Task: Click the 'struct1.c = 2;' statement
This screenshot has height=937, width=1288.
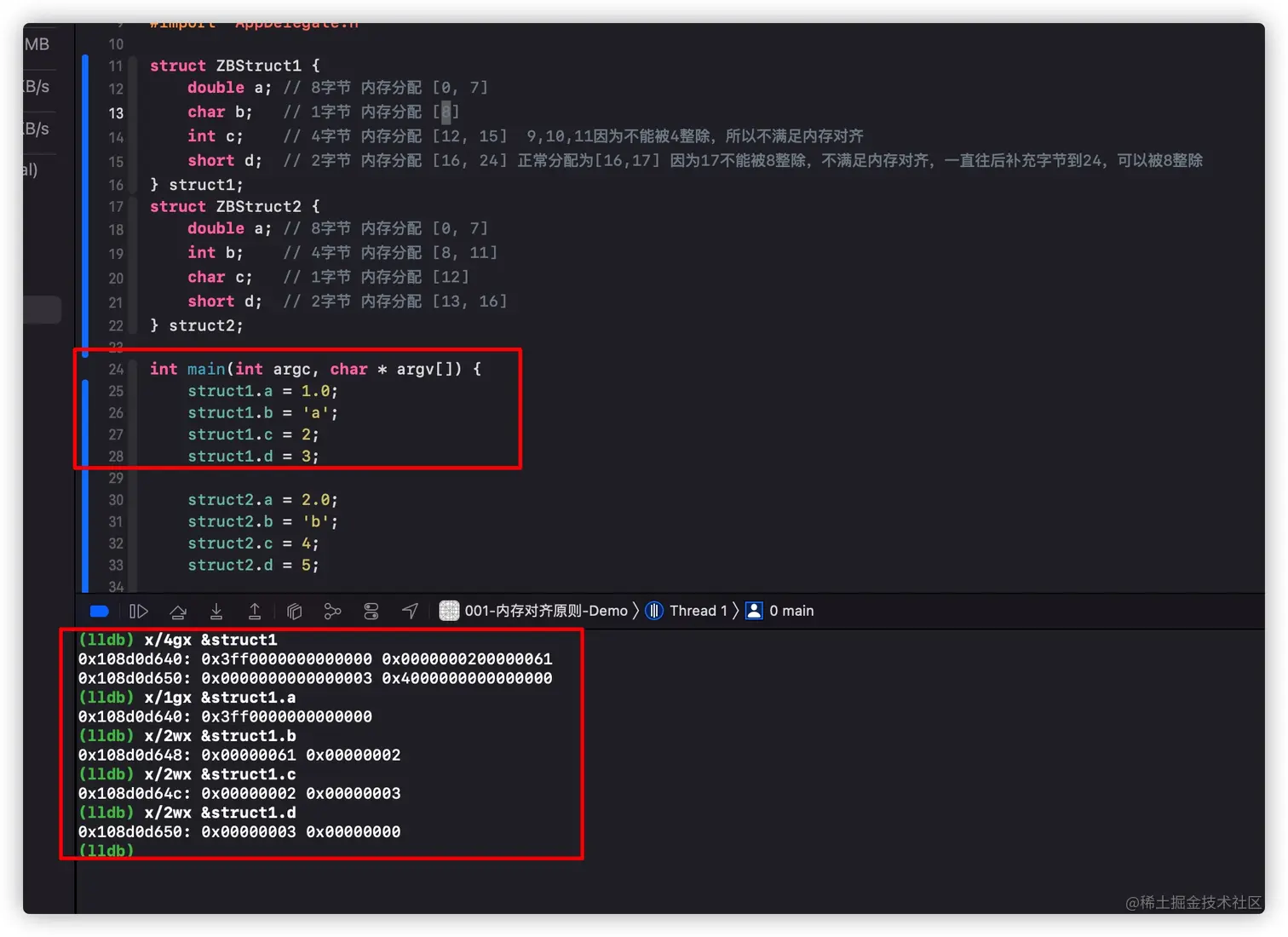Action: (253, 434)
